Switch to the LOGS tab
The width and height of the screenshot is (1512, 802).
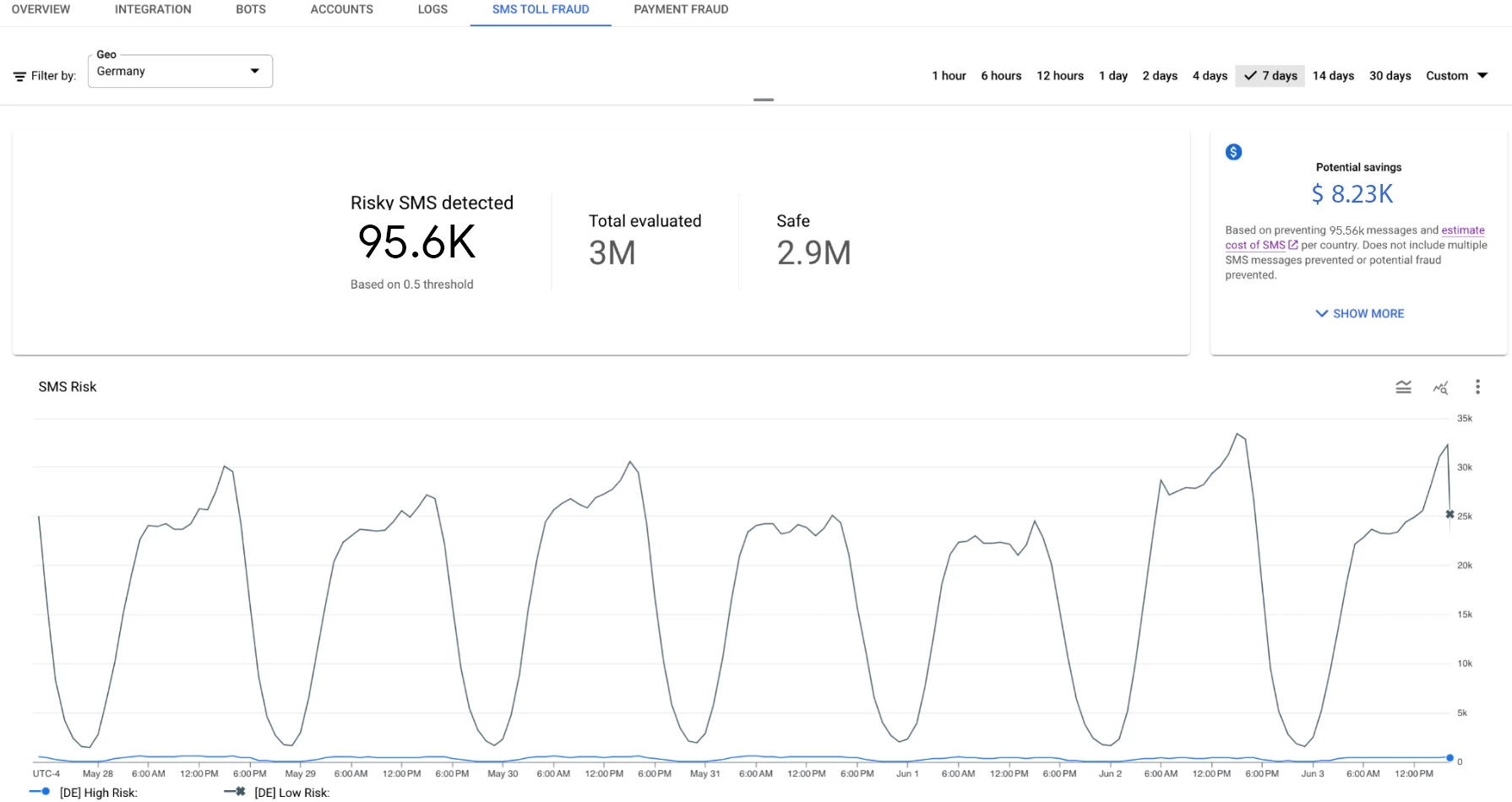[432, 9]
